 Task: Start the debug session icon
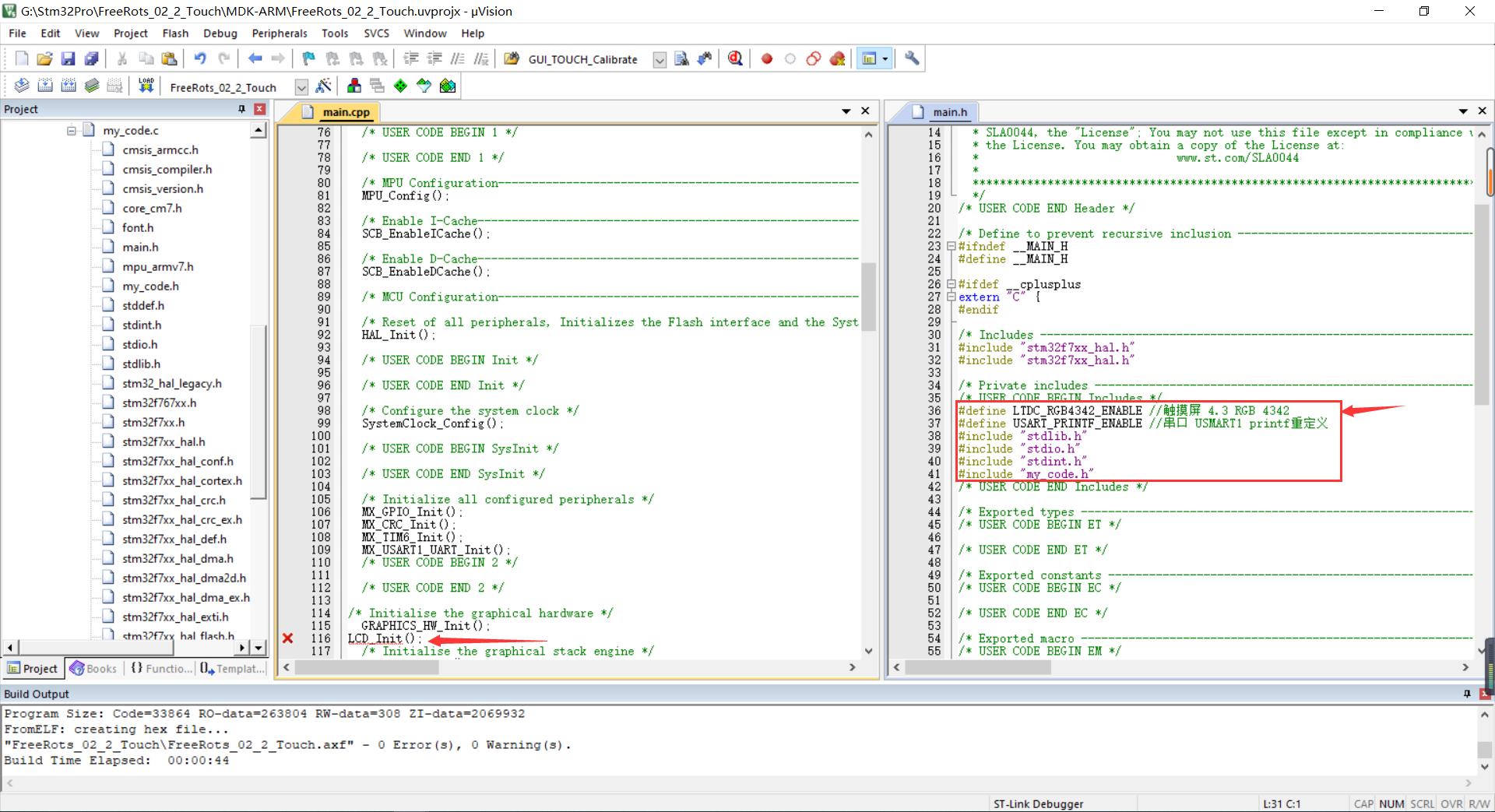[734, 58]
